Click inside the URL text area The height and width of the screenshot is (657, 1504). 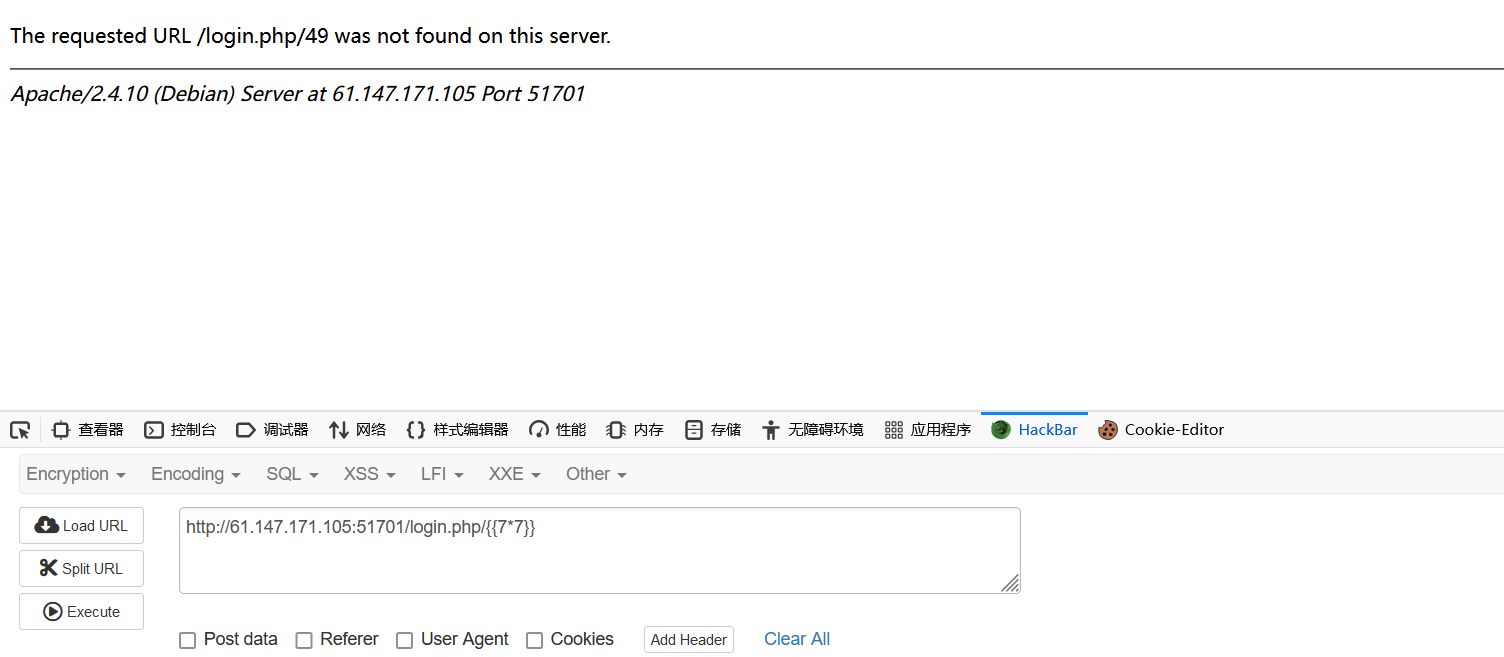tap(600, 550)
